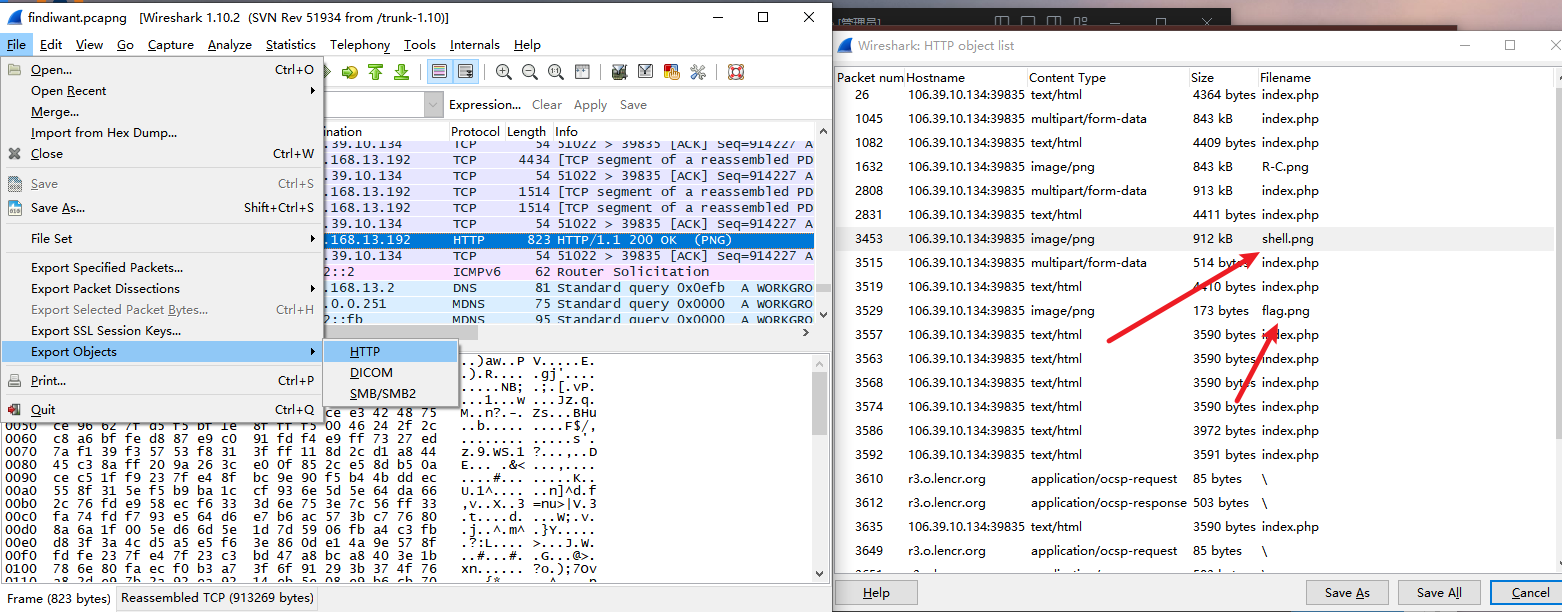Open the Coloring Rules icon
This screenshot has height=612, width=1562.
pyautogui.click(x=671, y=72)
